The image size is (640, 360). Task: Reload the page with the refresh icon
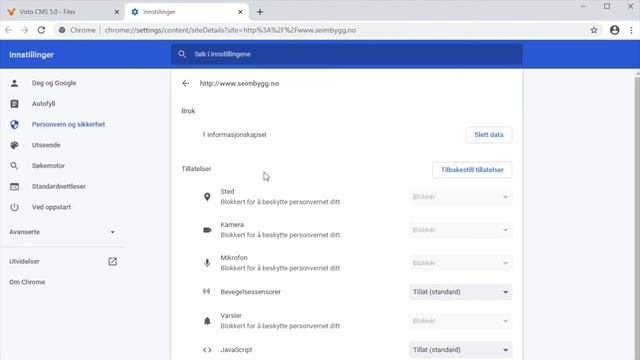[x=41, y=30]
